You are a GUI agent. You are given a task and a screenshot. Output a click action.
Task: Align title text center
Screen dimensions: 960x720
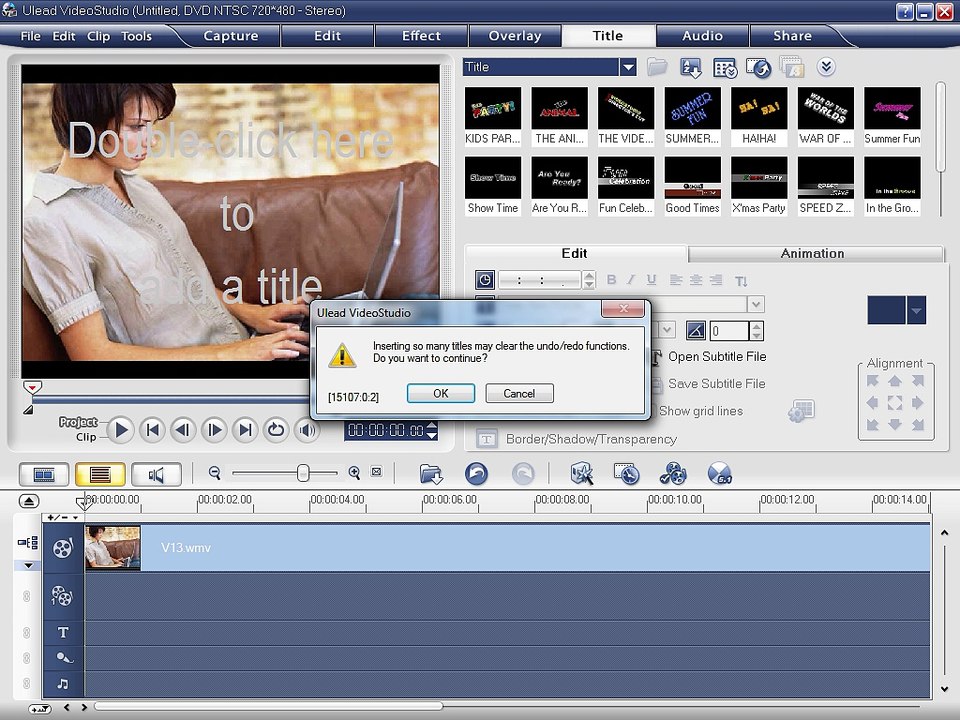[x=696, y=280]
